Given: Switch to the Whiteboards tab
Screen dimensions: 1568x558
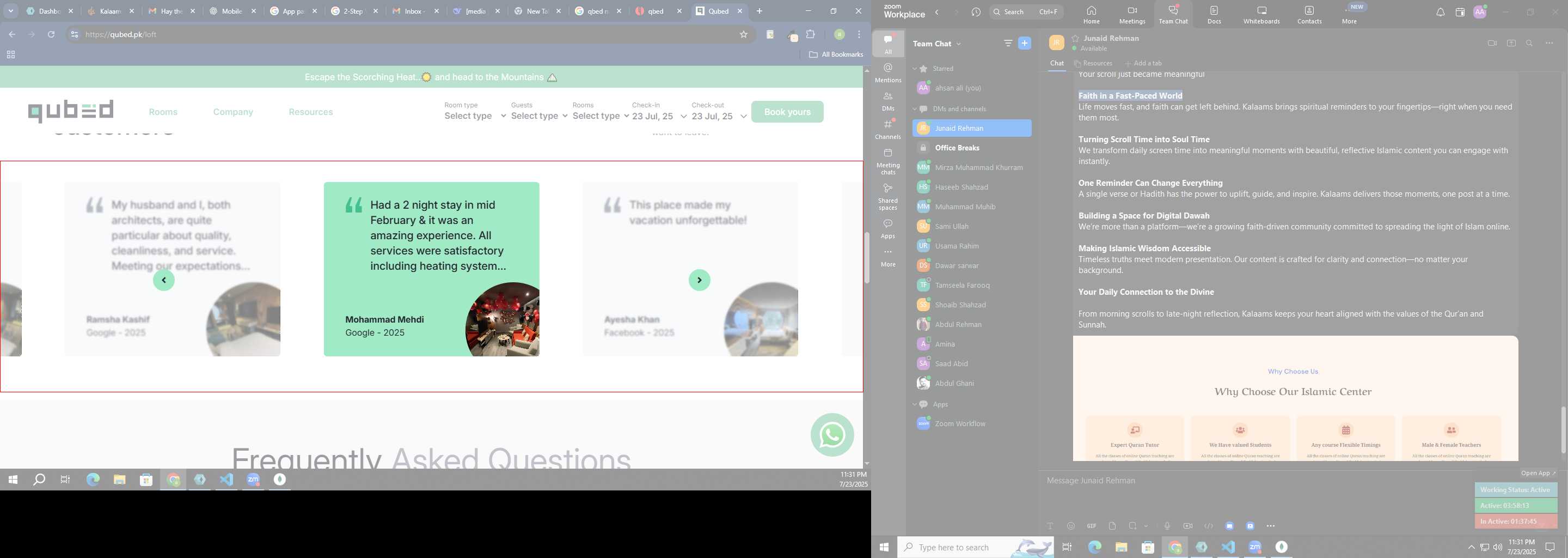Looking at the screenshot, I should pos(1261,15).
